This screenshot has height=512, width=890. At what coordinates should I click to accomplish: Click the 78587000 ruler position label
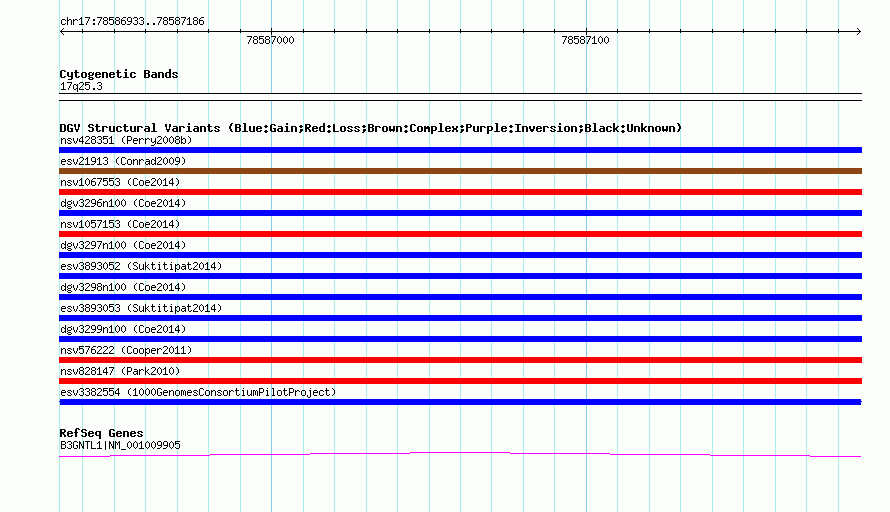[x=270, y=40]
